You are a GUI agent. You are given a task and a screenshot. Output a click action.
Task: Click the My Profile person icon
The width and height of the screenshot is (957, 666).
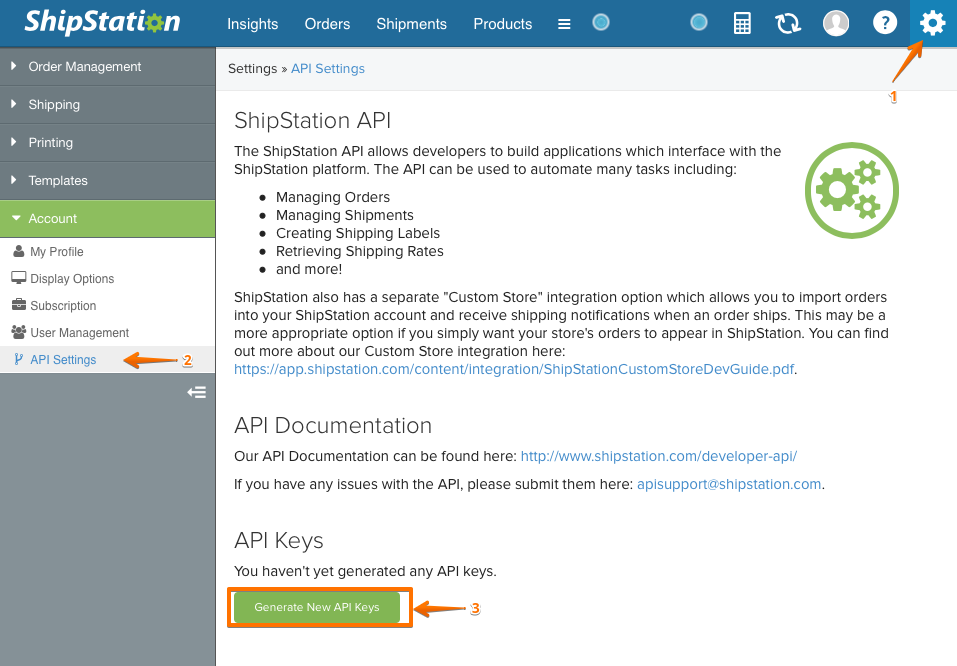click(x=19, y=251)
